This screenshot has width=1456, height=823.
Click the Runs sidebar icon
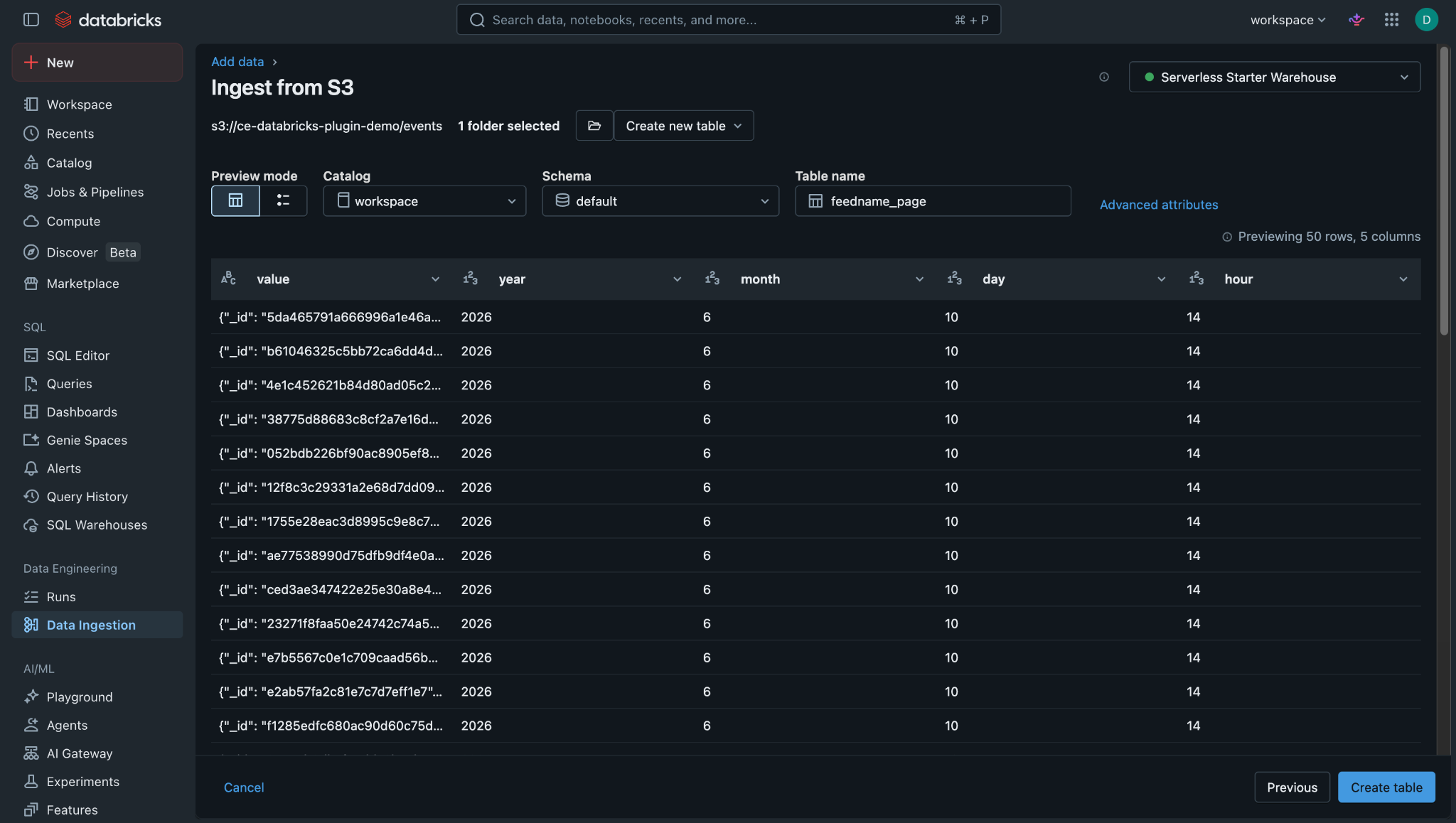tap(31, 597)
